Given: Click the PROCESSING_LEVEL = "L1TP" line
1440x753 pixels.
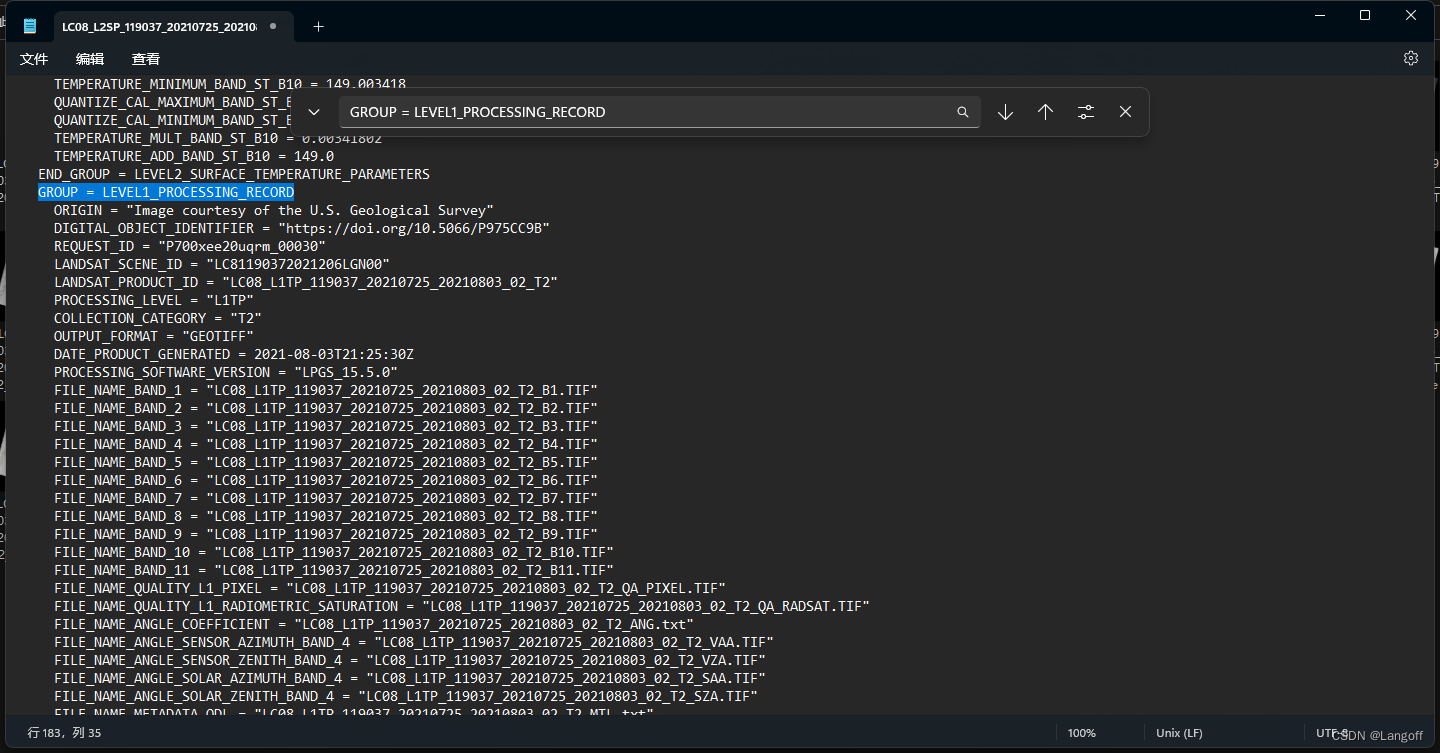Looking at the screenshot, I should tap(154, 300).
